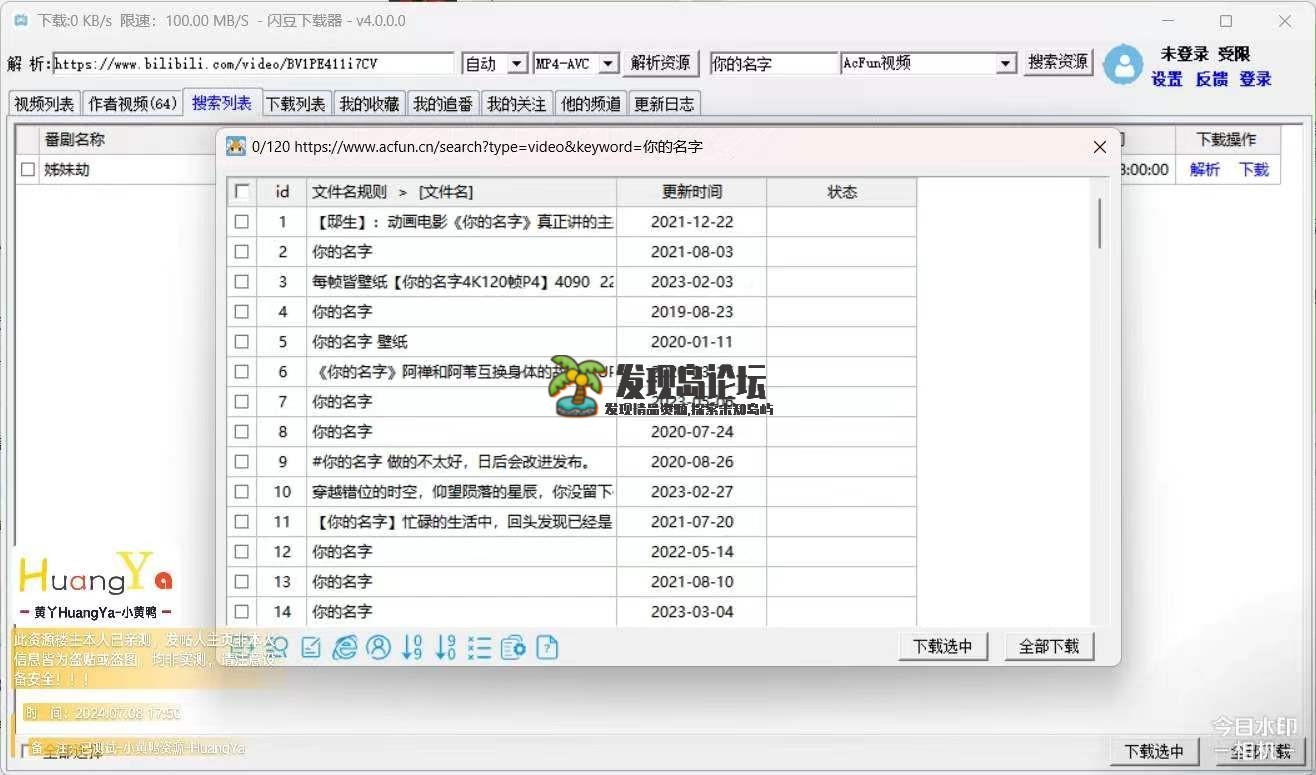1316x775 pixels.
Task: Select row 每帧皆壁纸【你的名字4K120帧P4】
Action: (x=572, y=282)
